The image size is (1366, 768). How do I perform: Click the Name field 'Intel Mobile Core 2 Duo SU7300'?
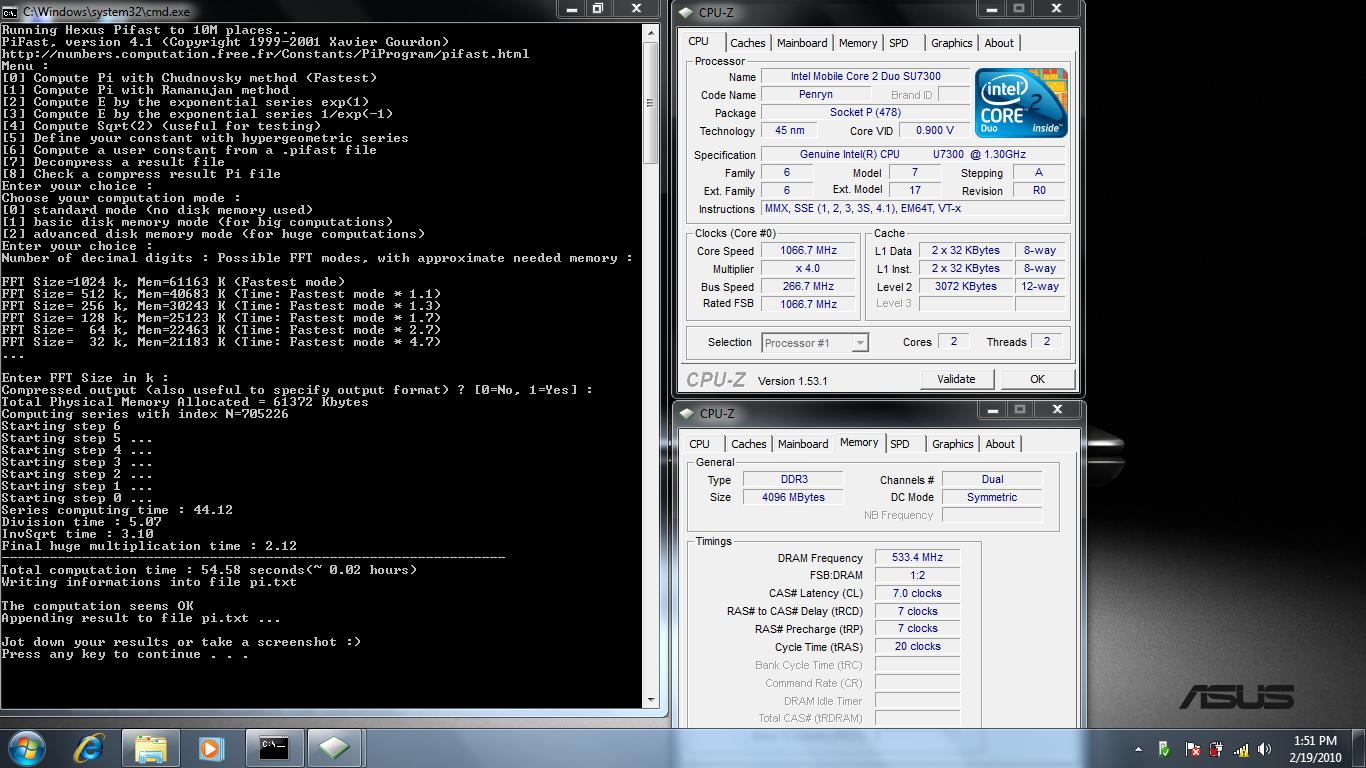point(865,76)
